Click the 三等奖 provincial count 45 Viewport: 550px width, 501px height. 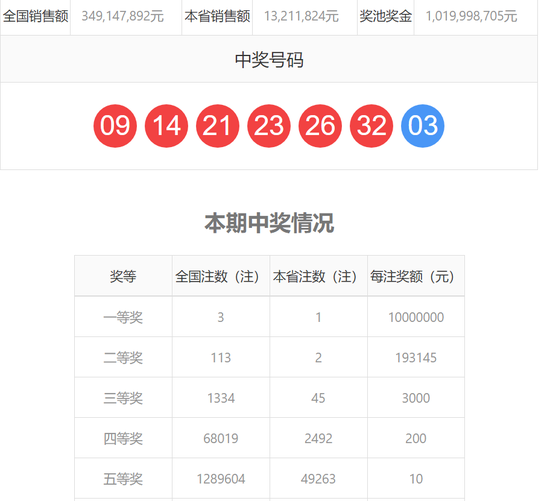click(318, 398)
